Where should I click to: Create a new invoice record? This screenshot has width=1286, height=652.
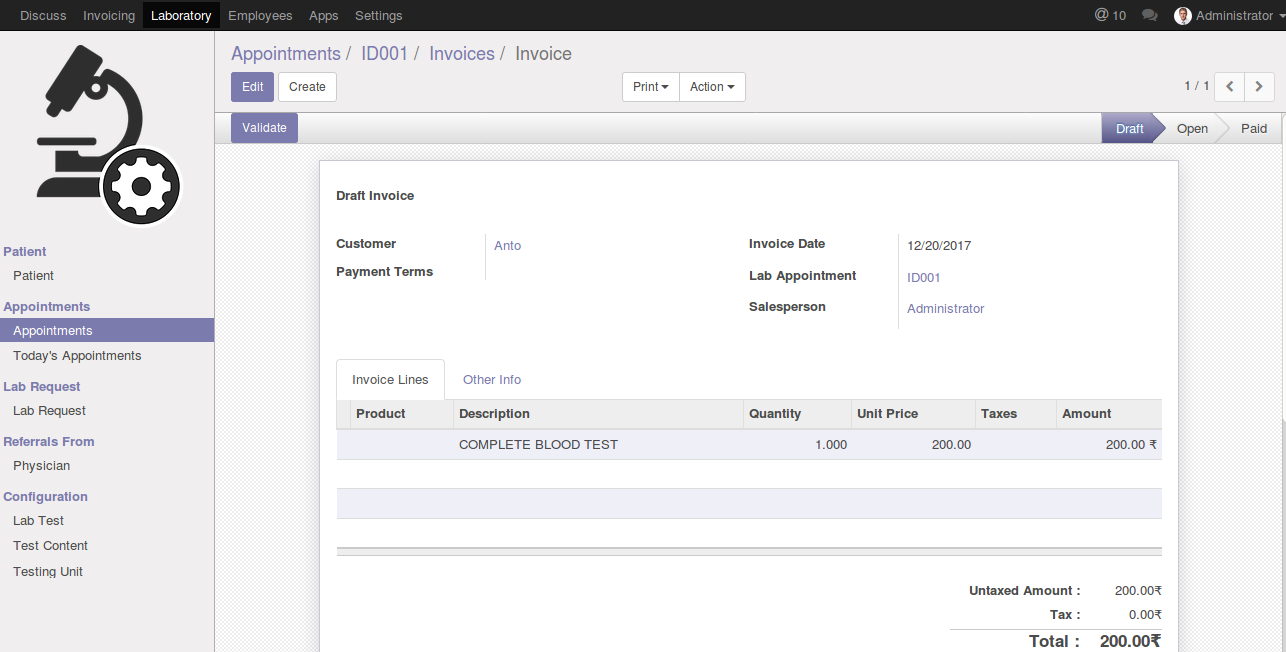click(x=307, y=87)
